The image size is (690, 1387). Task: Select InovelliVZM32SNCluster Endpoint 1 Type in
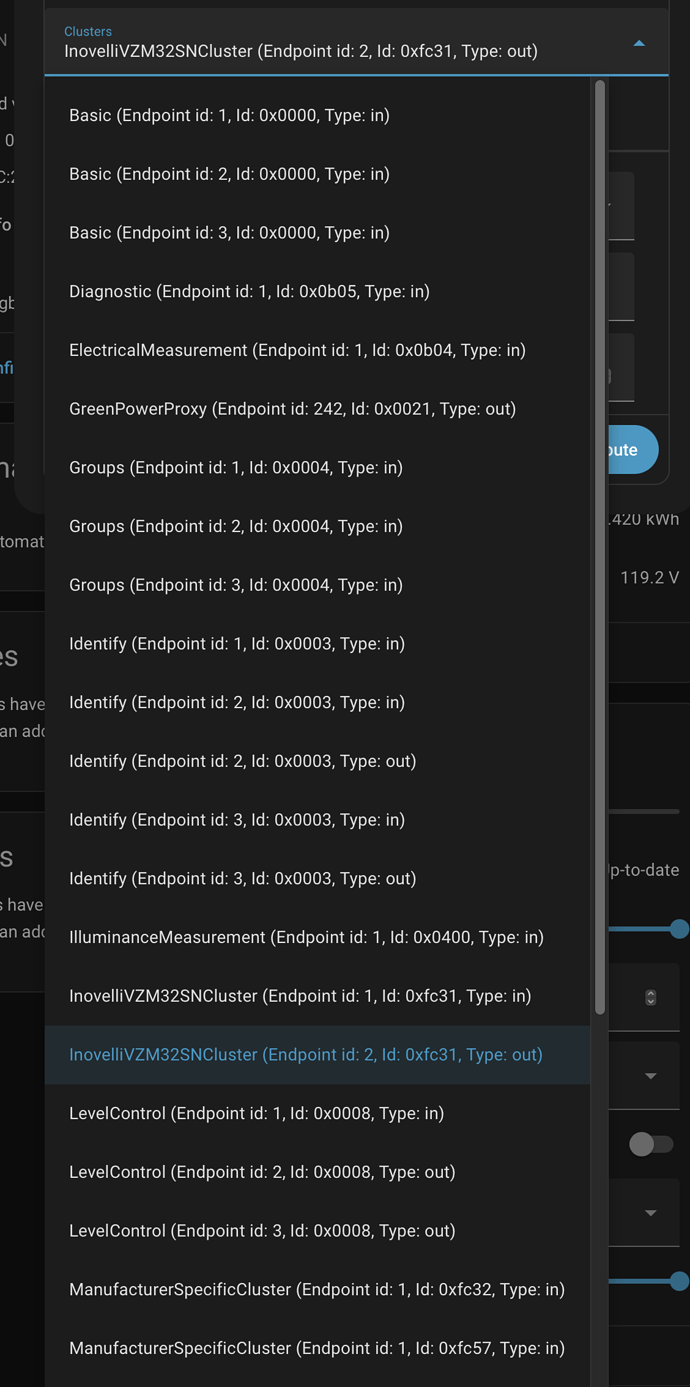point(300,996)
